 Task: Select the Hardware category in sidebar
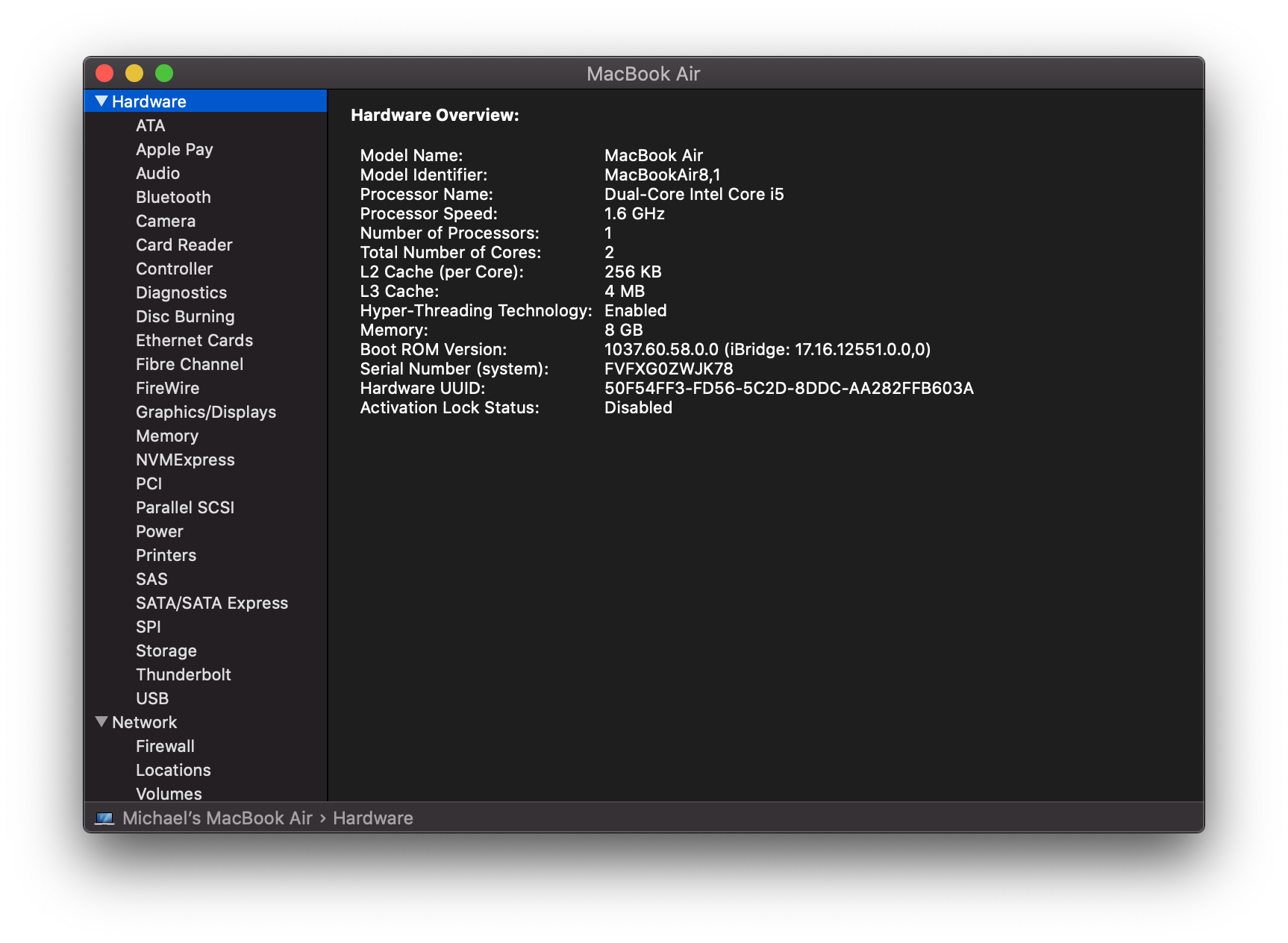pos(205,101)
